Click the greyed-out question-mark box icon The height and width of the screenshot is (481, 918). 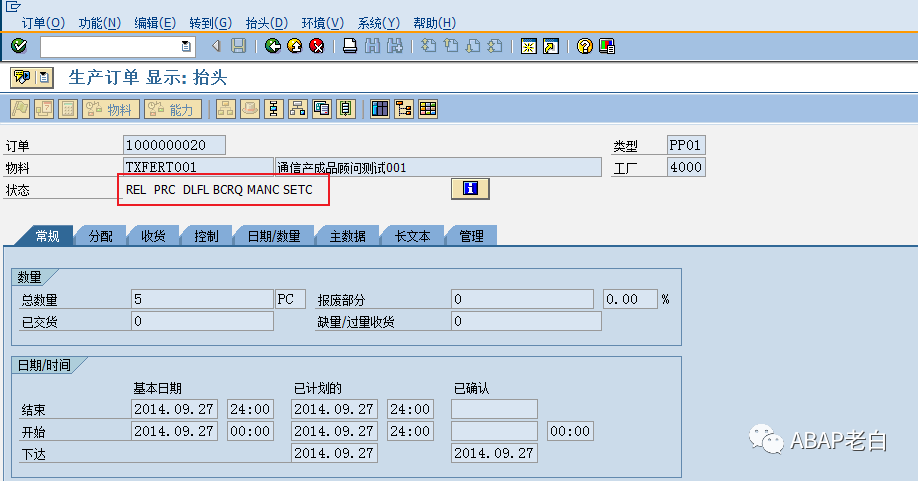(x=44, y=109)
